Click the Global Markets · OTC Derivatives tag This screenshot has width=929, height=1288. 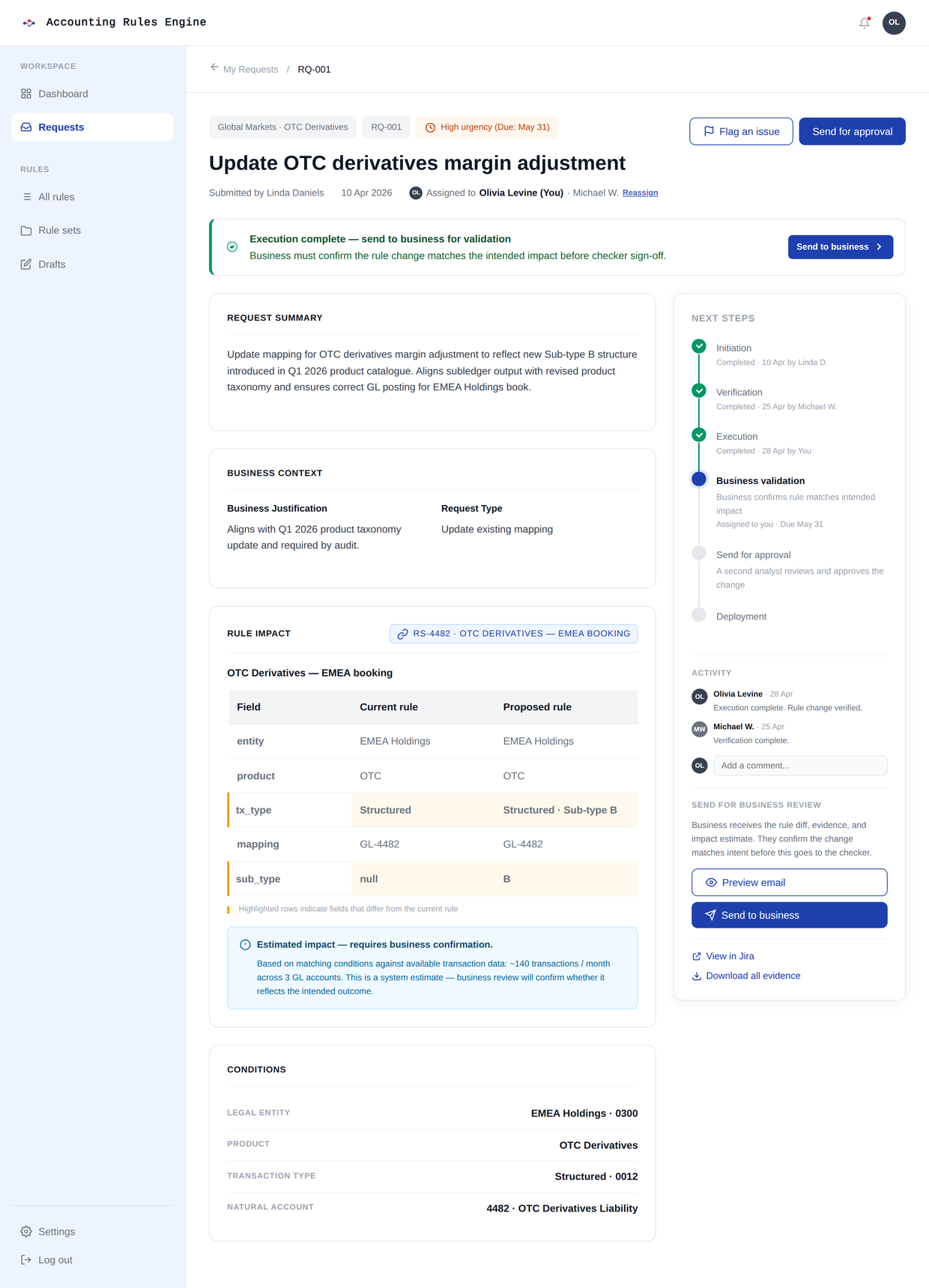282,127
